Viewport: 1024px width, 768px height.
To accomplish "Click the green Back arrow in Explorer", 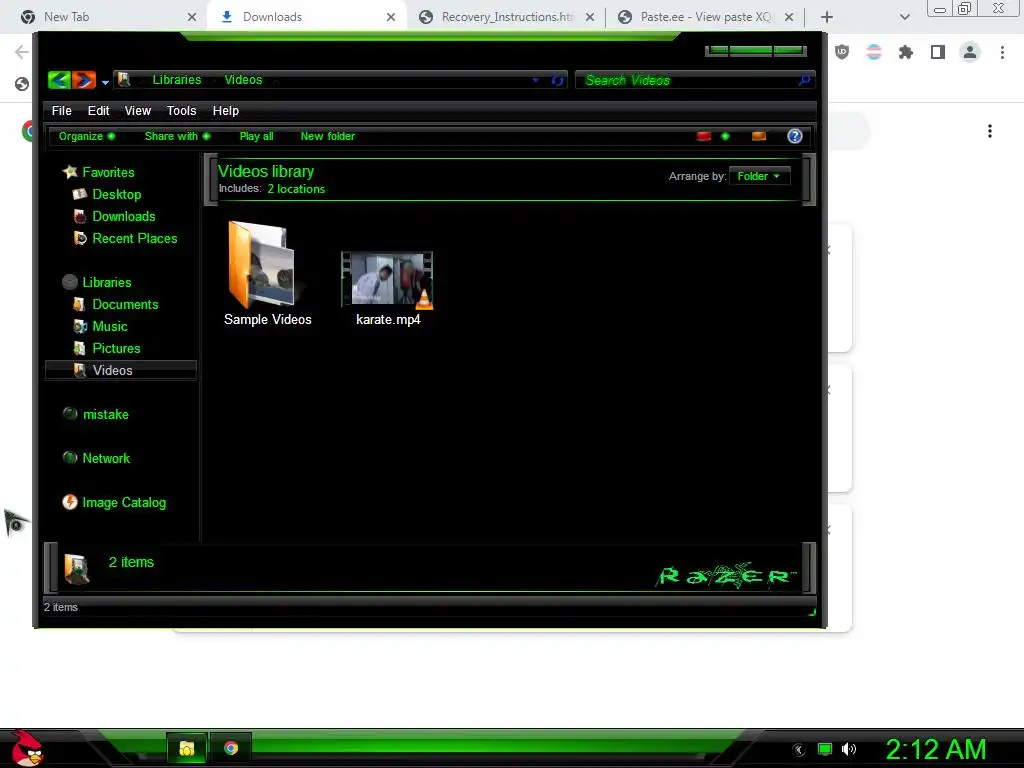I will (x=59, y=80).
